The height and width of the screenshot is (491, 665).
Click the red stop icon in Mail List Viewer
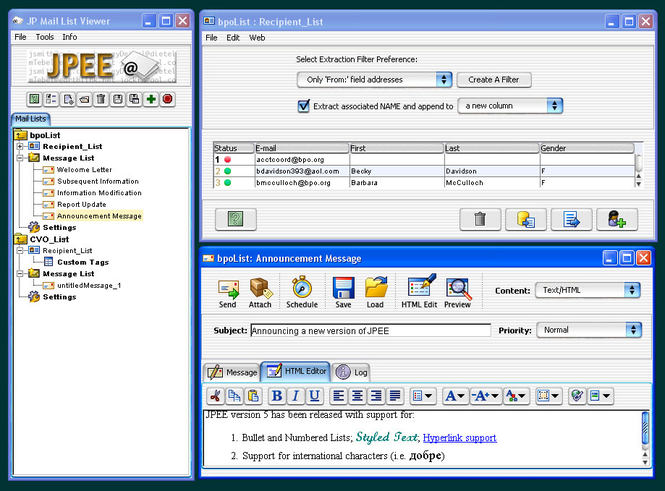coord(168,99)
